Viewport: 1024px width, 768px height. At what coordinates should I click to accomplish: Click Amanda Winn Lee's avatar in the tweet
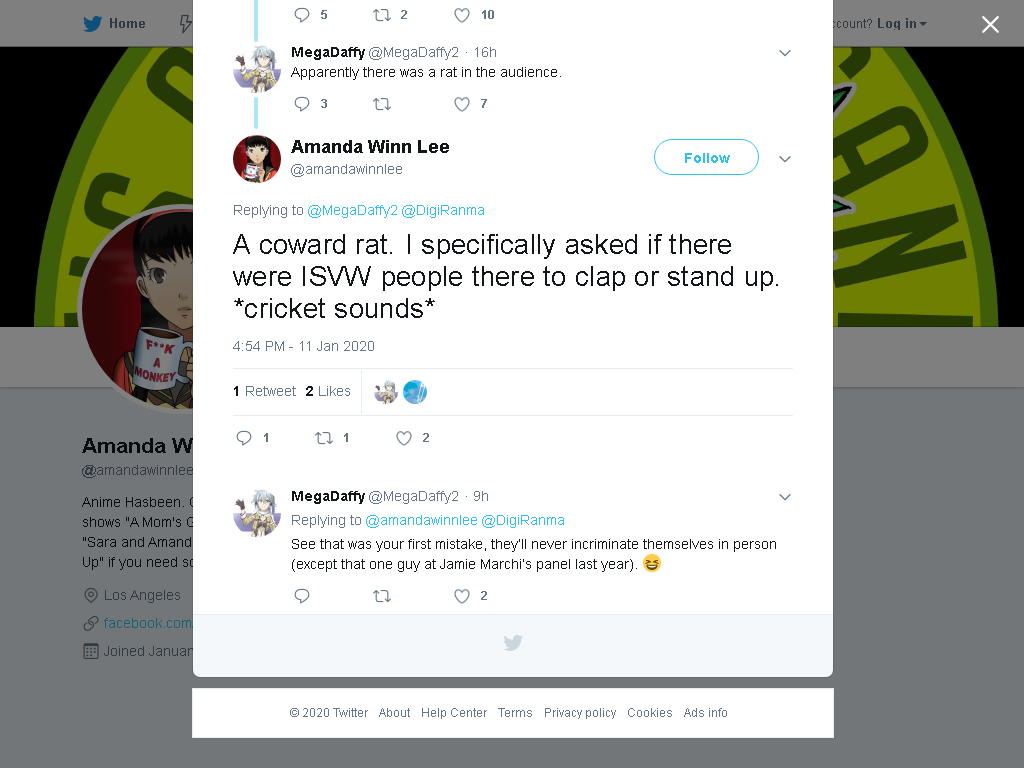click(x=257, y=159)
